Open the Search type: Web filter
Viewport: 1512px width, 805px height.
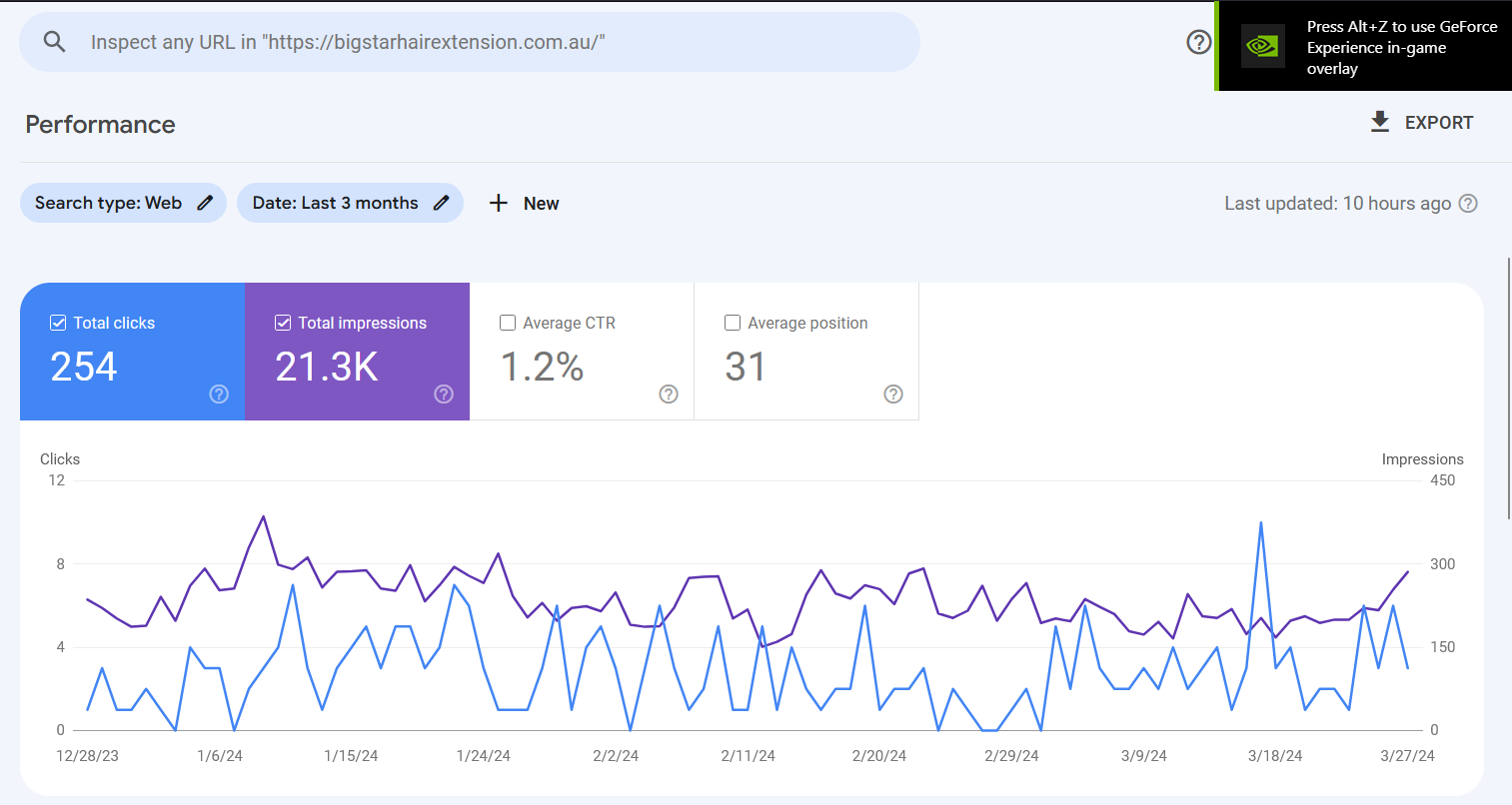109,203
